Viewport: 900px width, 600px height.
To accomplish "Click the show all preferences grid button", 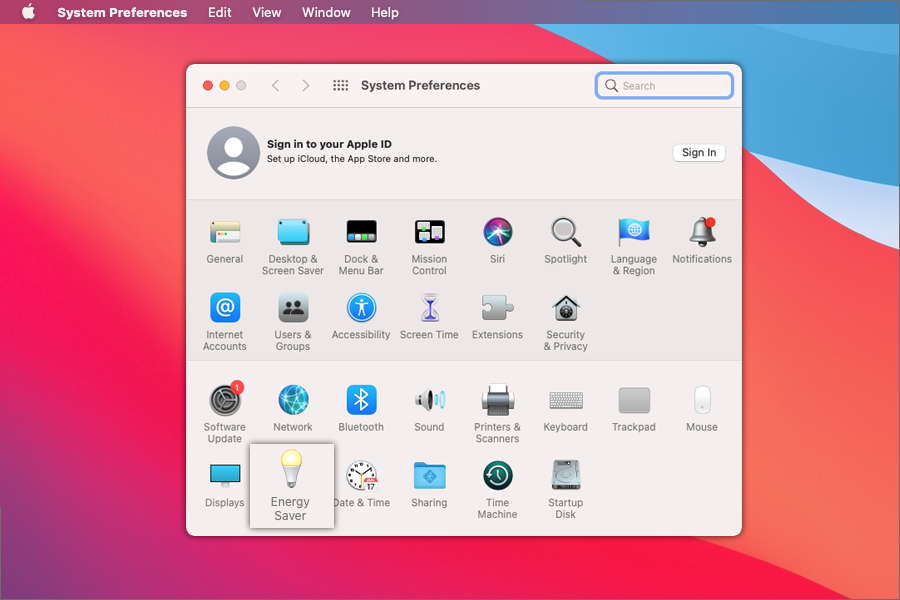I will (340, 86).
